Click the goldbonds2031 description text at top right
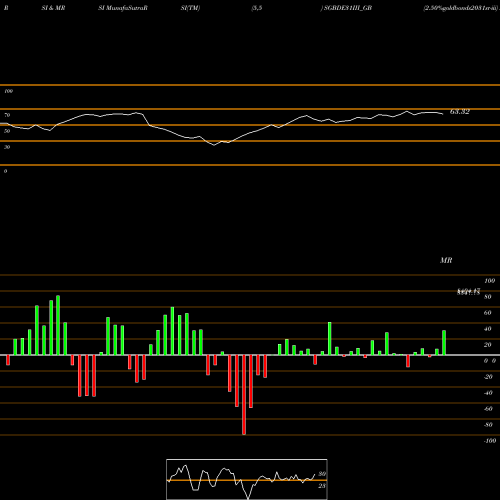 pyautogui.click(x=461, y=8)
